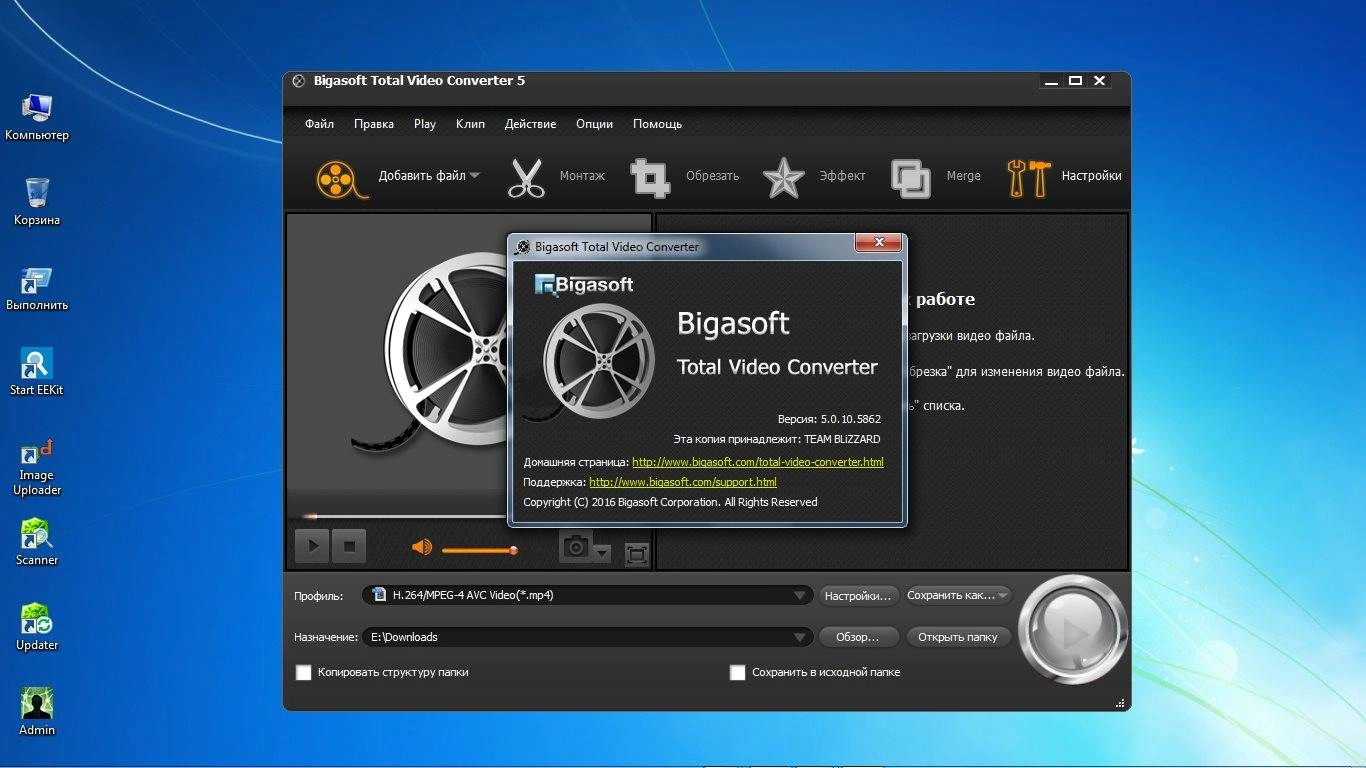Select the Crop (Обрезать) tool
Screen dimensions: 1366x768
650,177
